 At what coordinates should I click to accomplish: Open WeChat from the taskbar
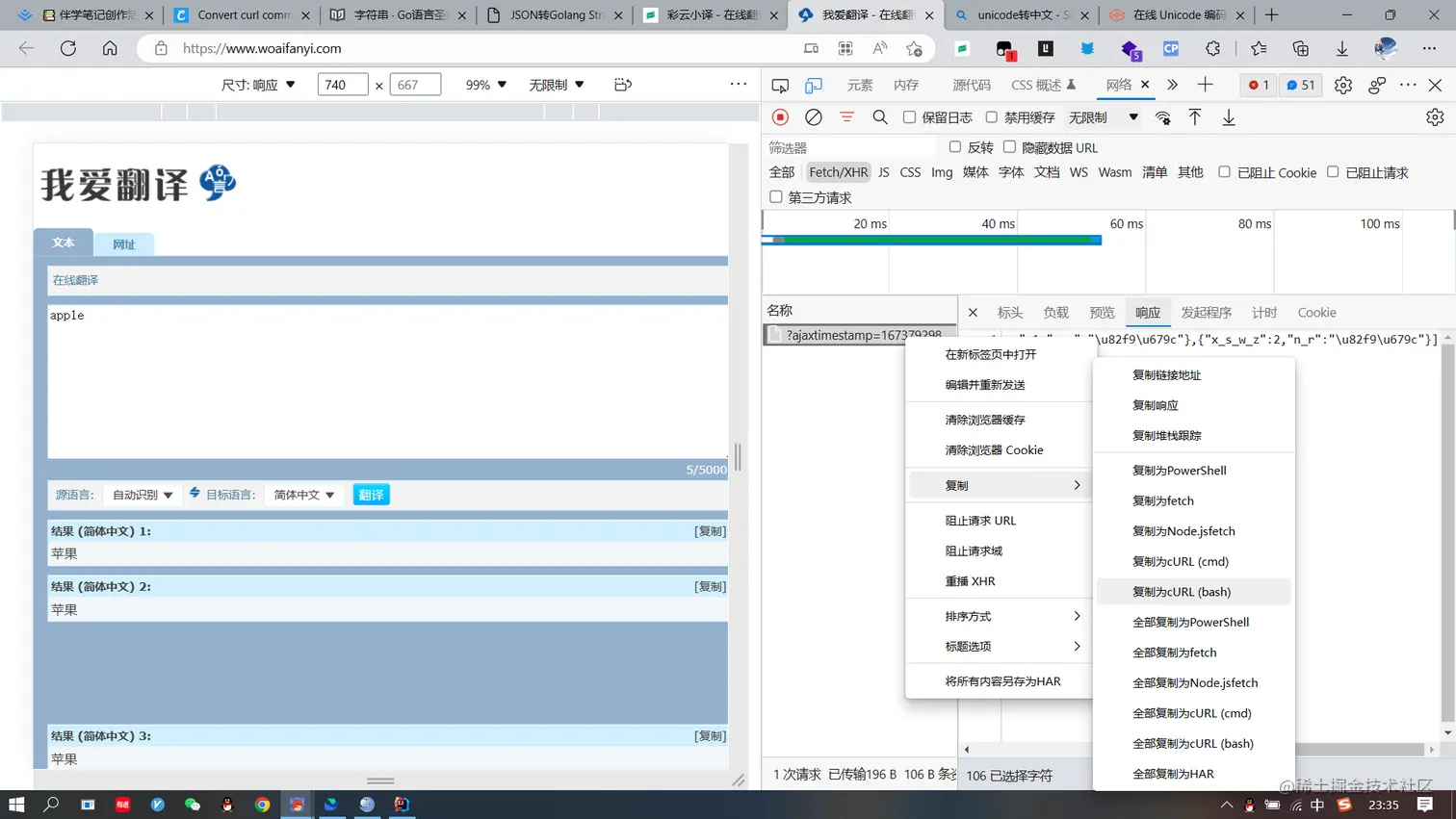point(193,805)
